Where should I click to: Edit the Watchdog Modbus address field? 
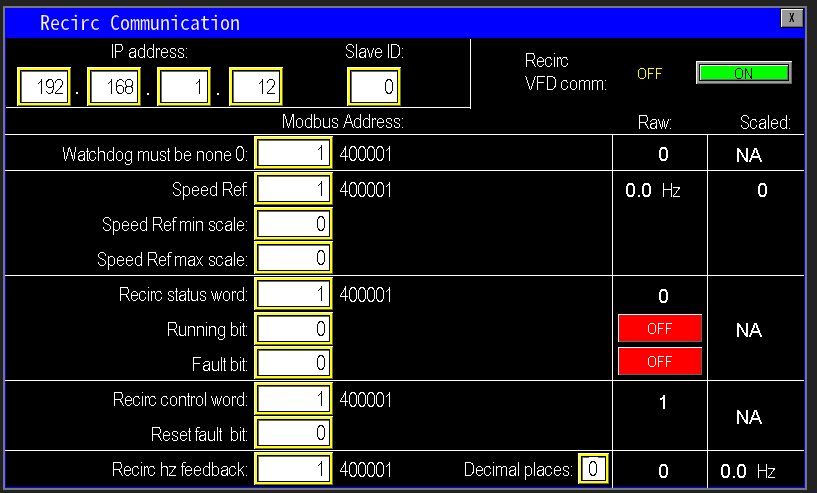294,154
